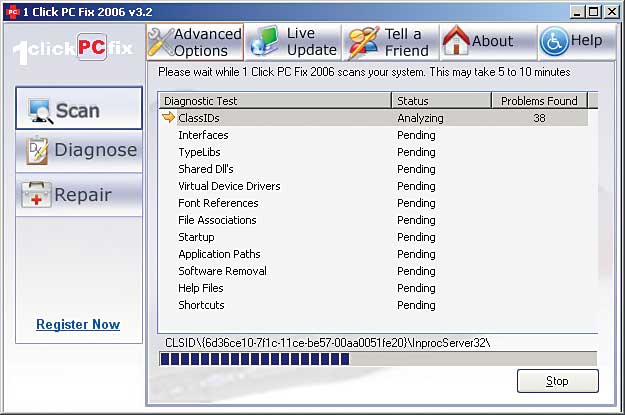Screen dimensions: 625x415
Task: Maximize the 1 Click PC Fix window
Action: point(593,12)
